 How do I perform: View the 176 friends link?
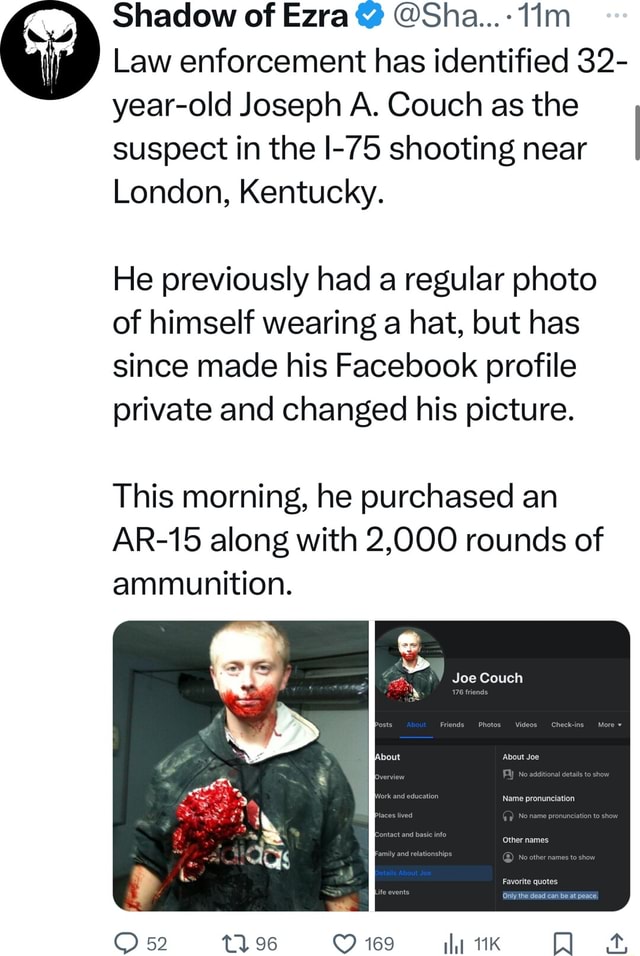469,693
